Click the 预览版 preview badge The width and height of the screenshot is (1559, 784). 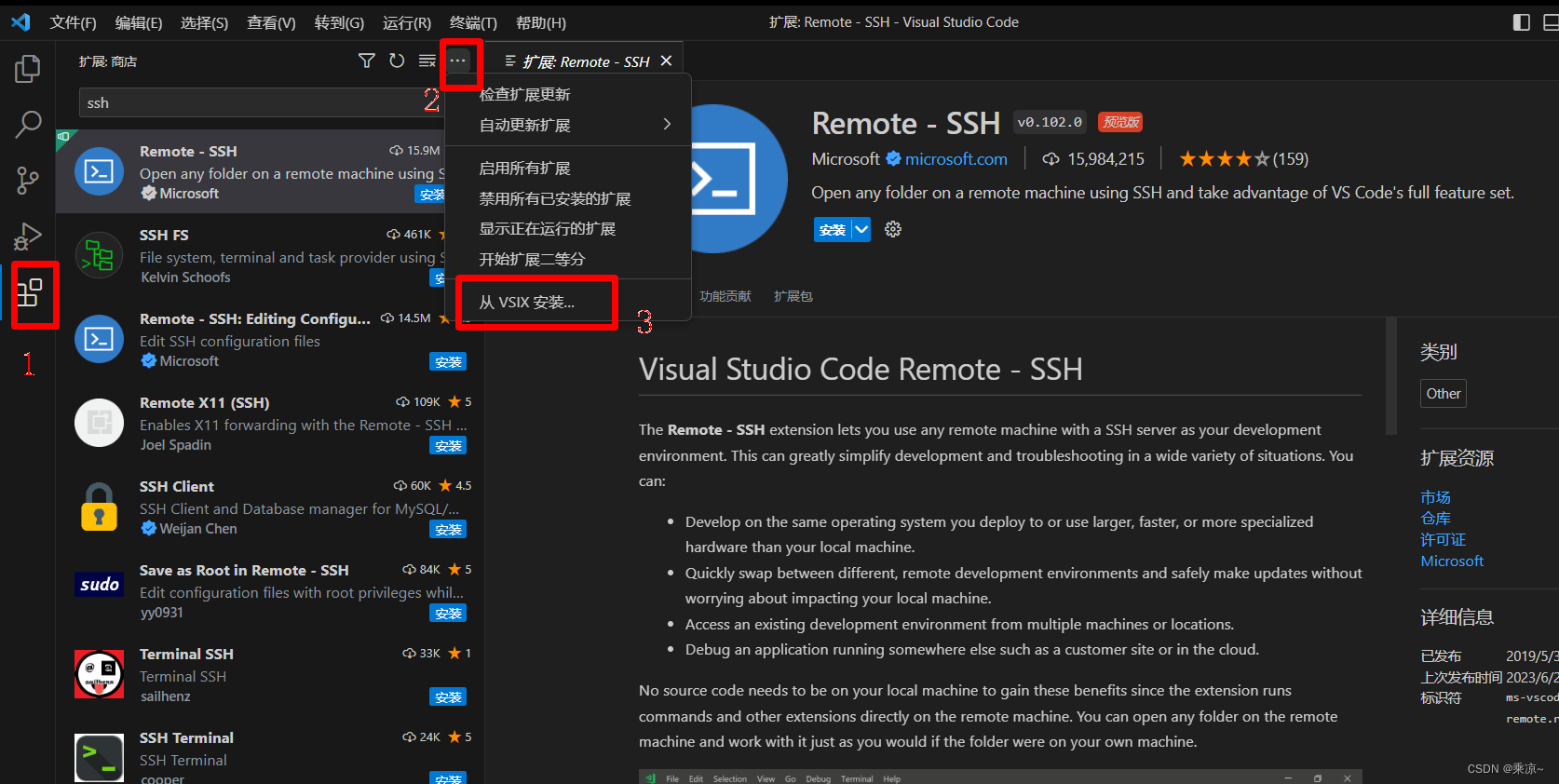pyautogui.click(x=1120, y=122)
